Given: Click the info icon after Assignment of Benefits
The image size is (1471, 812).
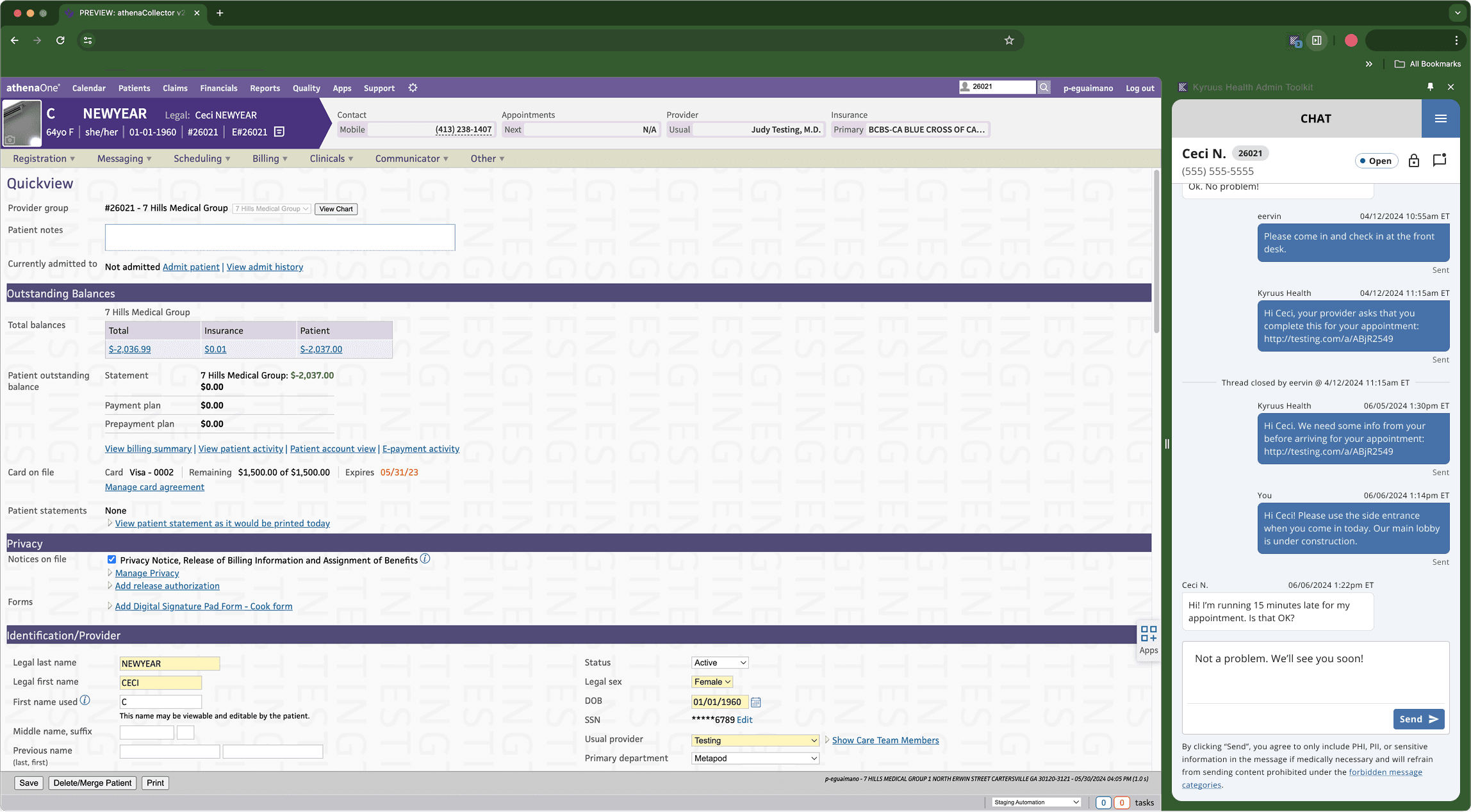Looking at the screenshot, I should coord(425,559).
